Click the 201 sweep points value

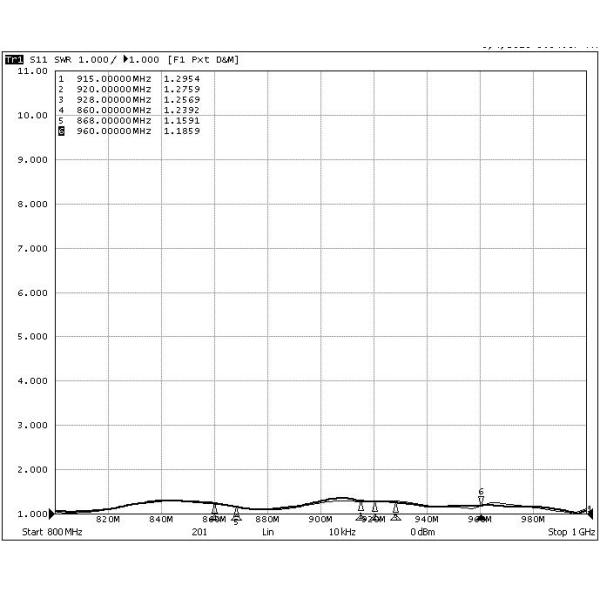198,532
